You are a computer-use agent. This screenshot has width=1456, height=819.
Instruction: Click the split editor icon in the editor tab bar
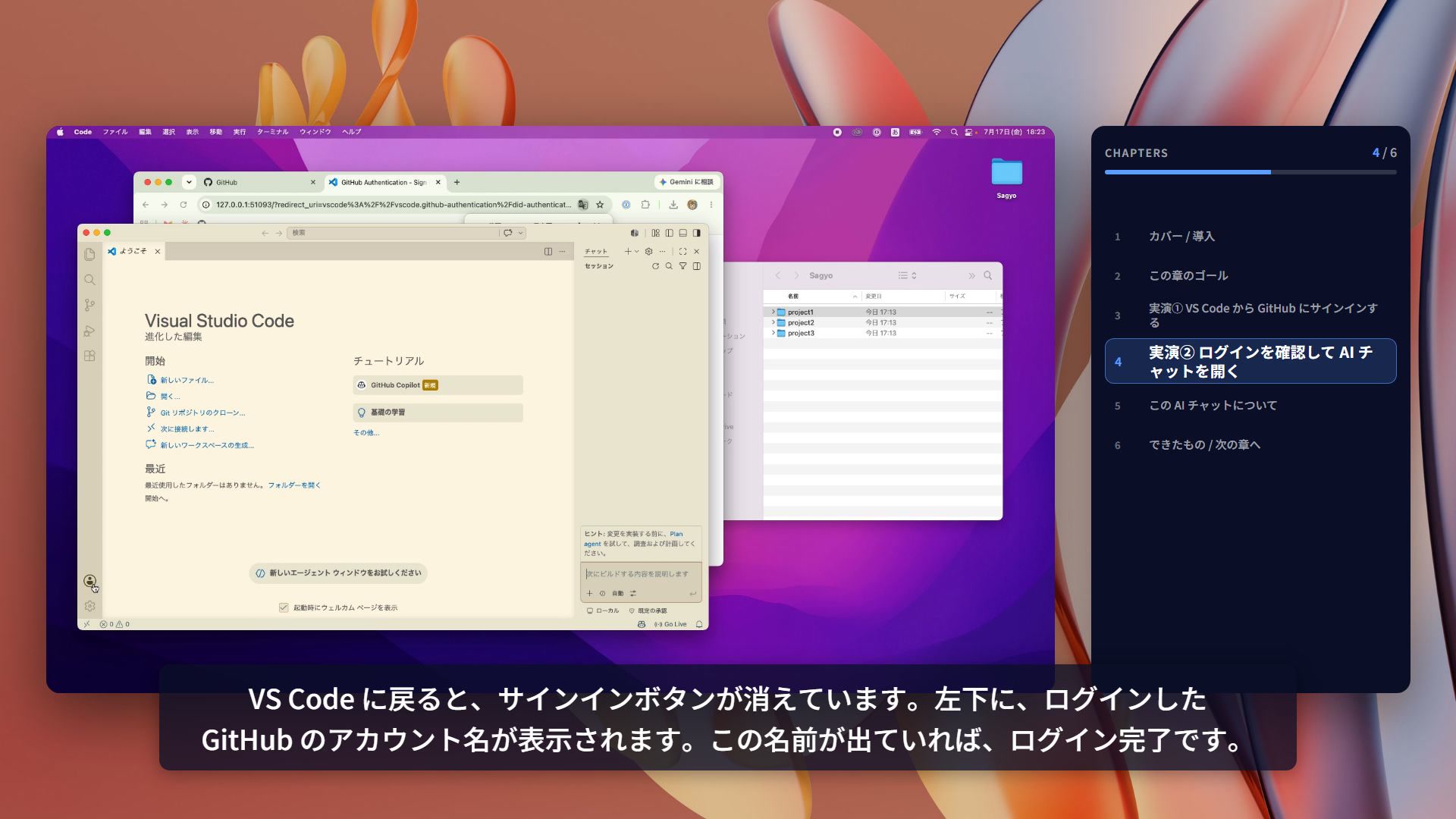click(x=548, y=251)
